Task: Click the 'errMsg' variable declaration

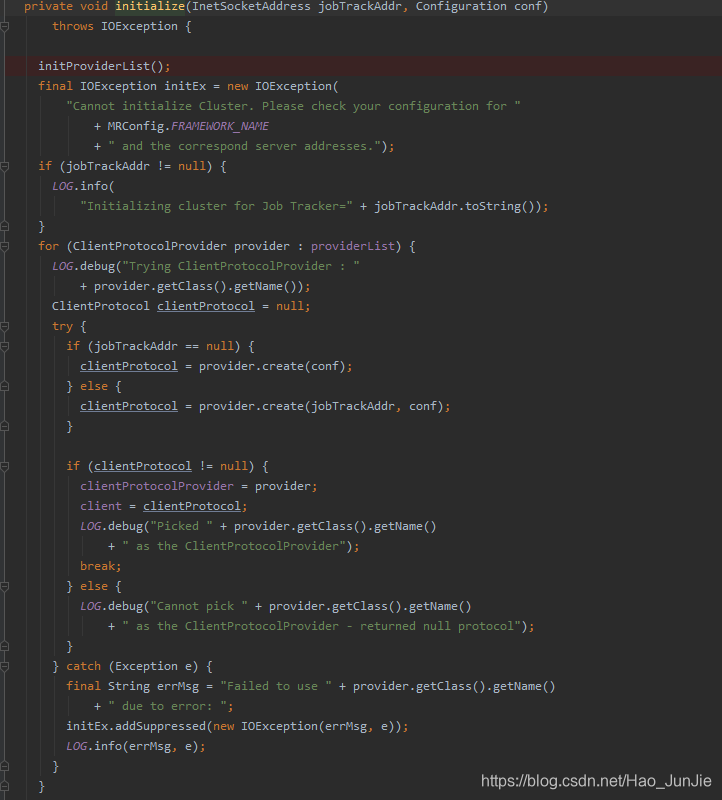Action: [x=178, y=686]
